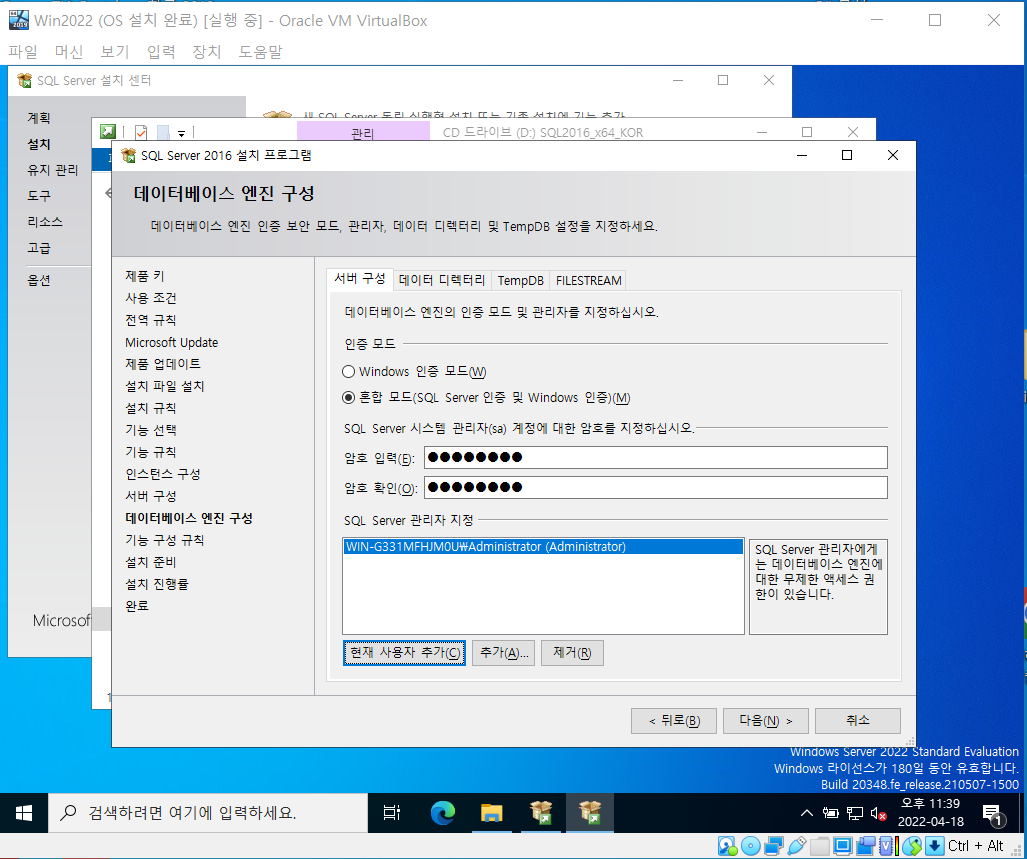
Task: Open the Windows Start menu
Action: point(24,813)
